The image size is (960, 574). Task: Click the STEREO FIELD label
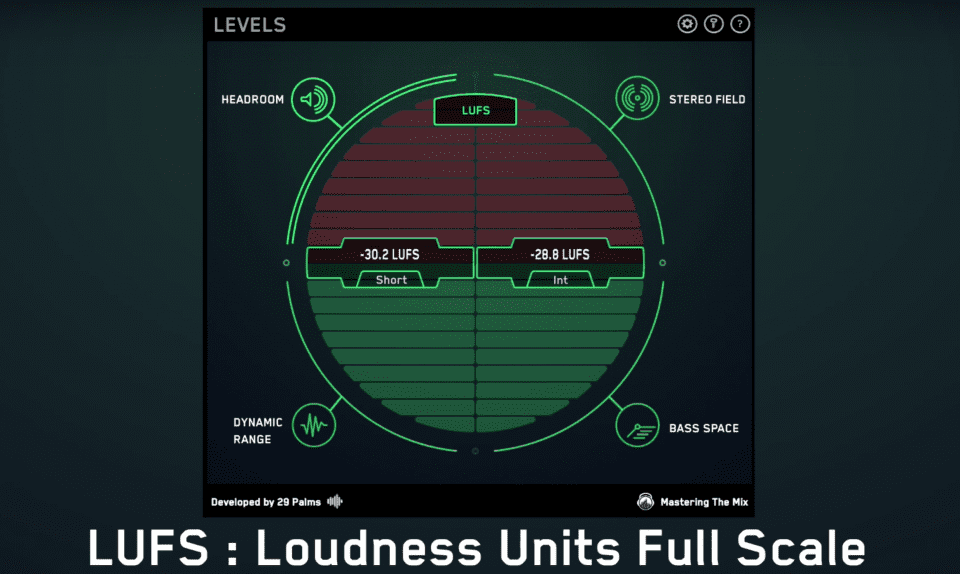tap(707, 100)
